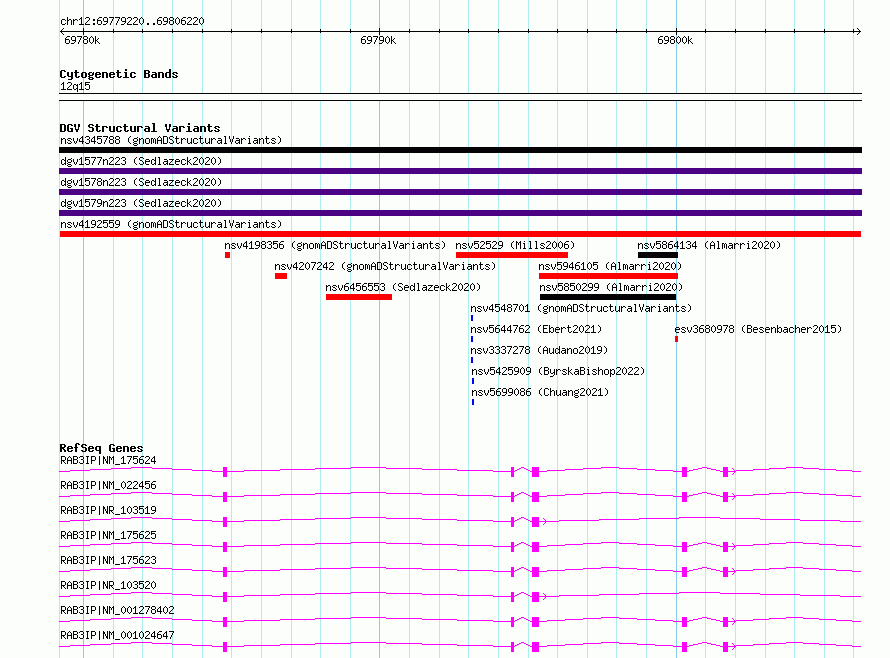Click the esv3680978 small red marker
The image size is (890, 658).
(676, 339)
